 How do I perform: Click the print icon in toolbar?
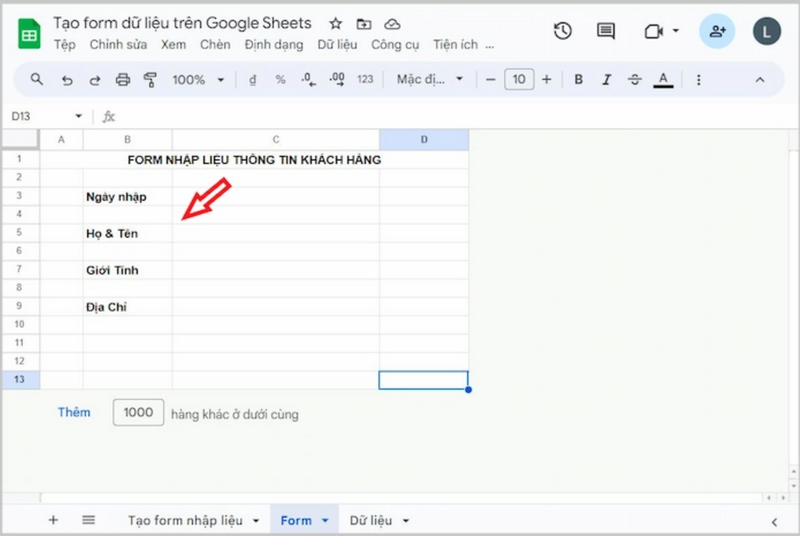point(123,80)
